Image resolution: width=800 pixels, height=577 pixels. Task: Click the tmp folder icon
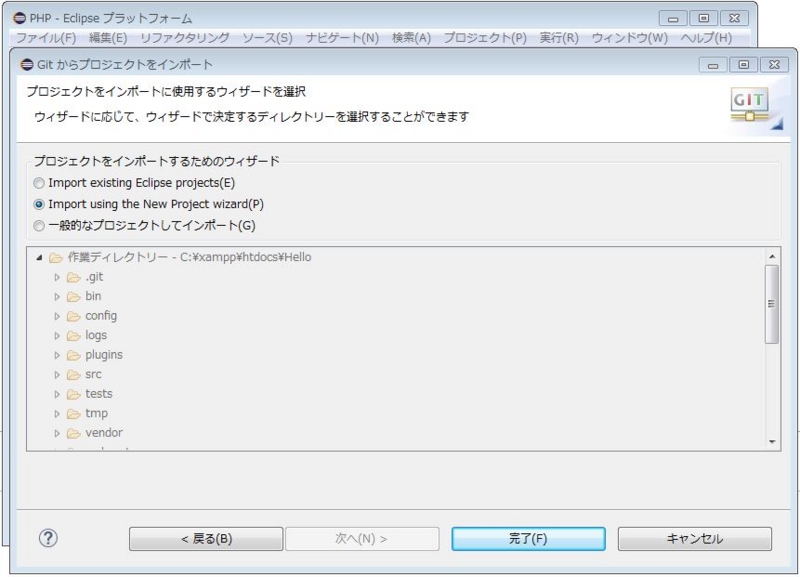click(74, 414)
